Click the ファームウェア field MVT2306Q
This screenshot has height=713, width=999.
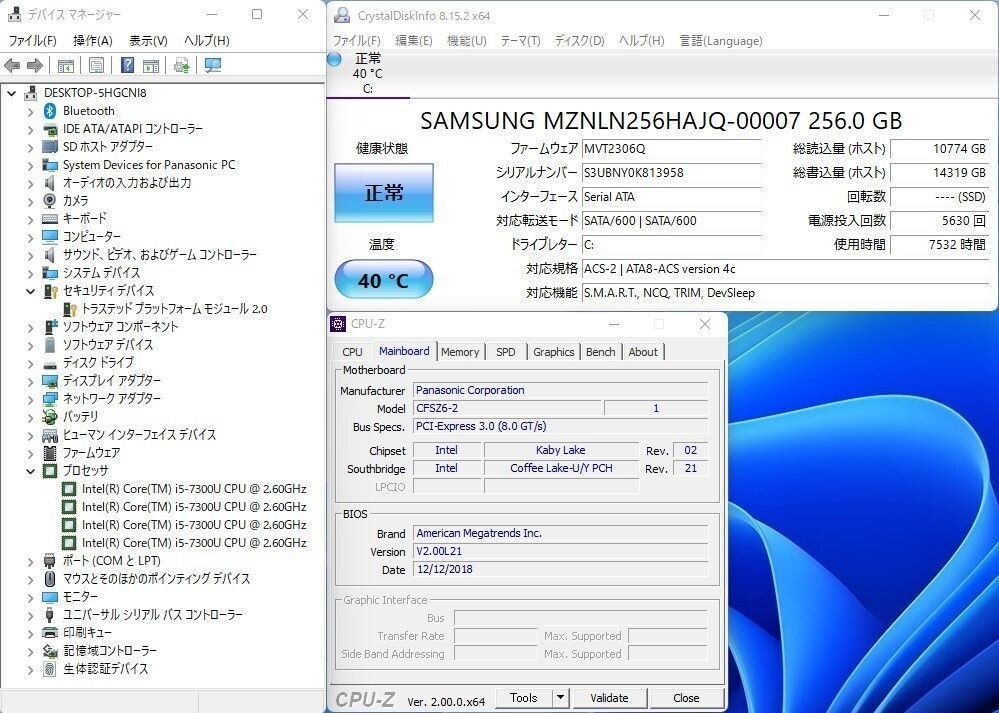(x=672, y=148)
